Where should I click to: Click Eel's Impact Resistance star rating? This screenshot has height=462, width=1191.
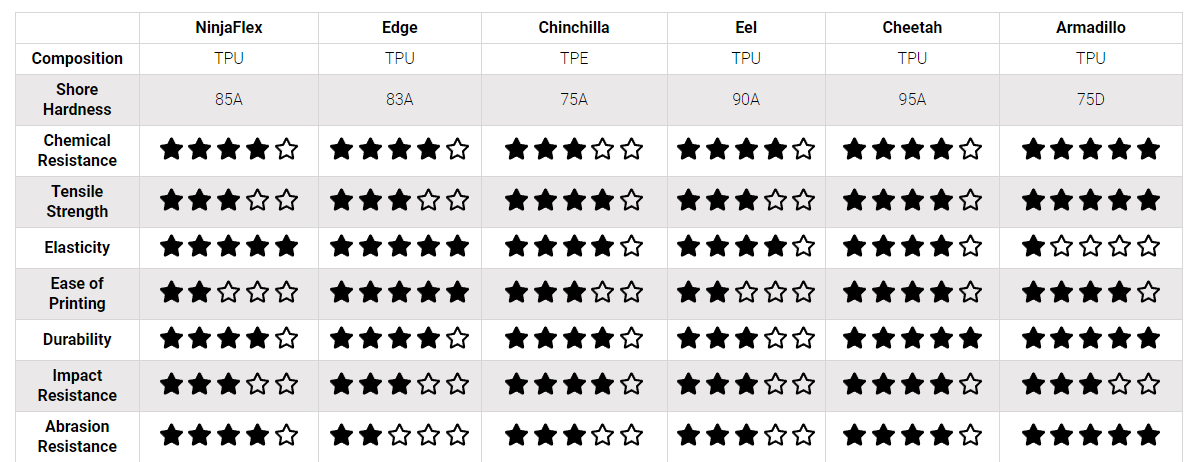(x=745, y=384)
